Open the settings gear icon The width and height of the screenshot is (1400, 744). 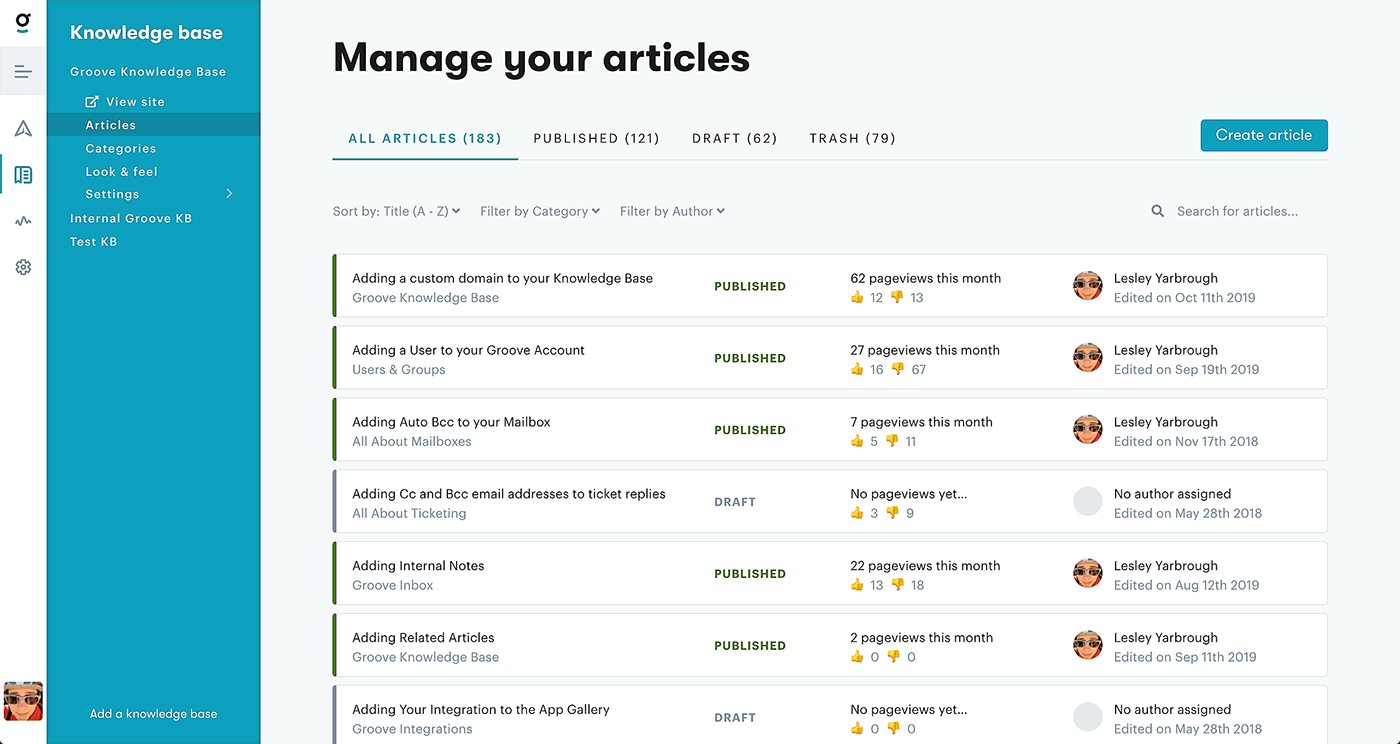click(22, 266)
